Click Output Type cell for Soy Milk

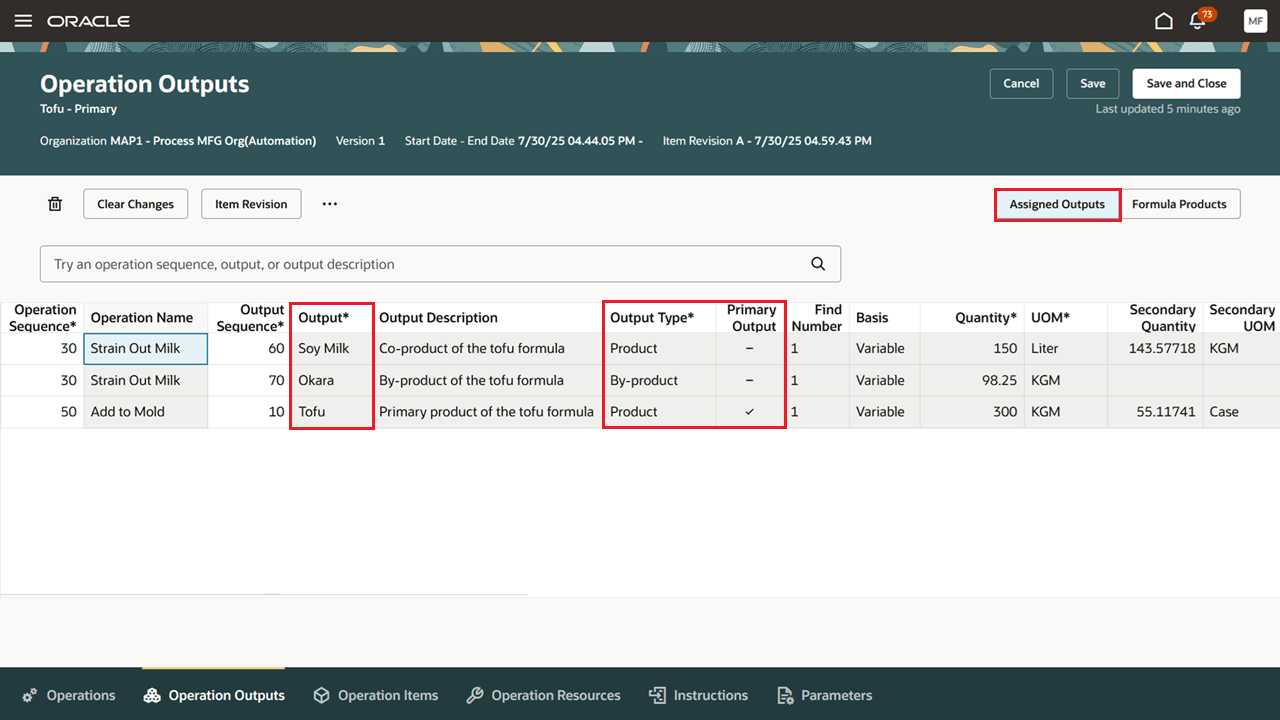660,349
